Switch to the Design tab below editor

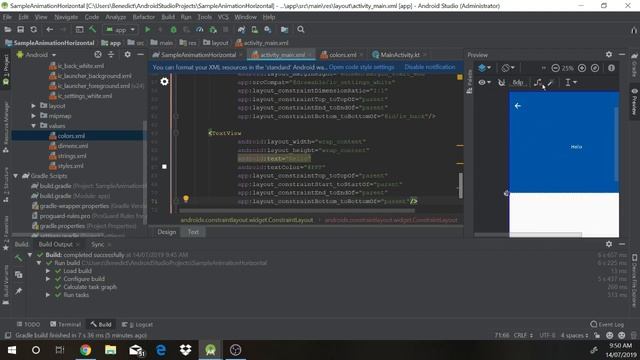(167, 232)
